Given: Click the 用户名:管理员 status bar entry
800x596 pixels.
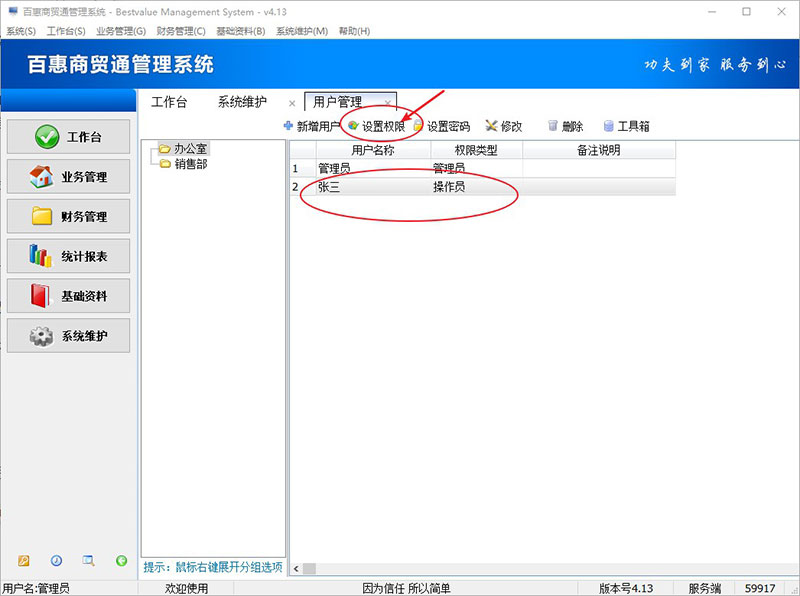Looking at the screenshot, I should 36,588.
